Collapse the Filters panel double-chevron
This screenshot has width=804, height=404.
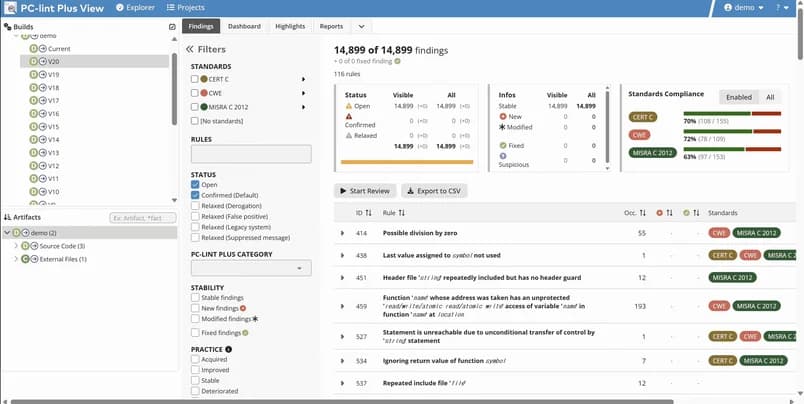coord(190,50)
